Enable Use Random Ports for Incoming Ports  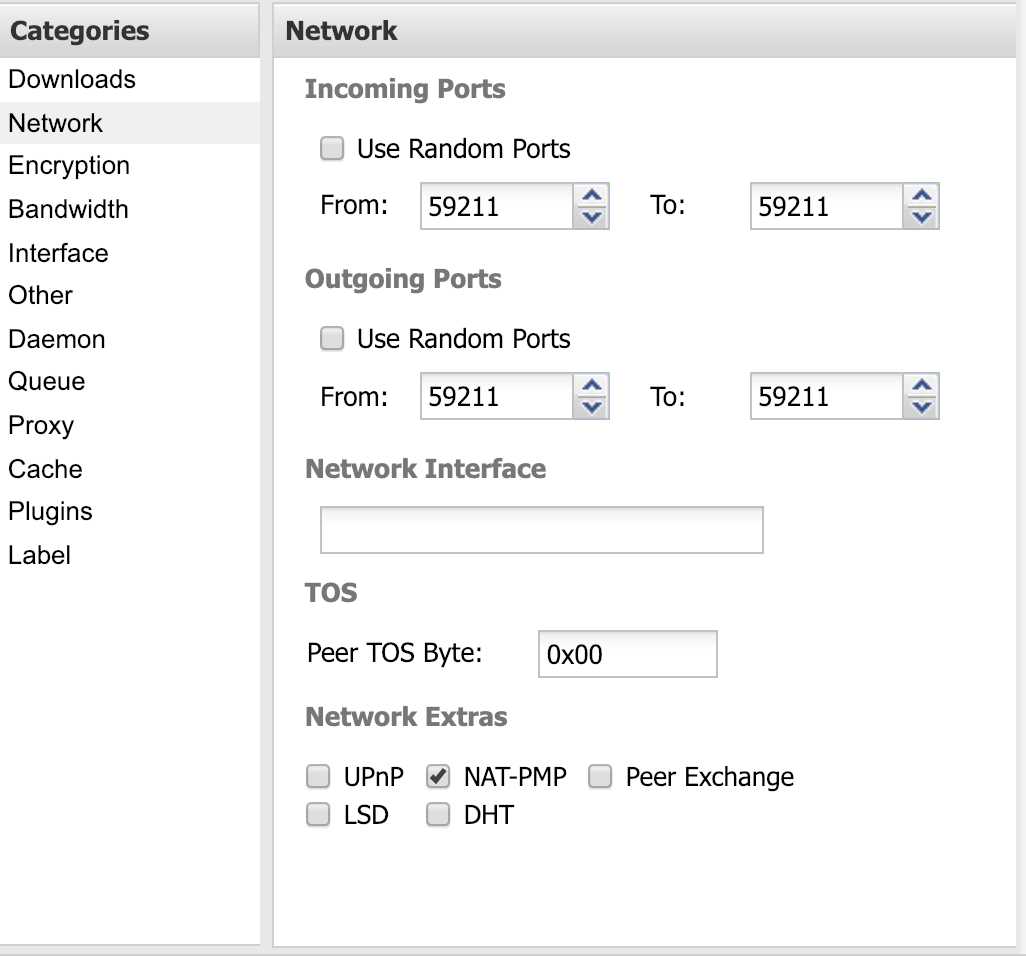pyautogui.click(x=331, y=149)
